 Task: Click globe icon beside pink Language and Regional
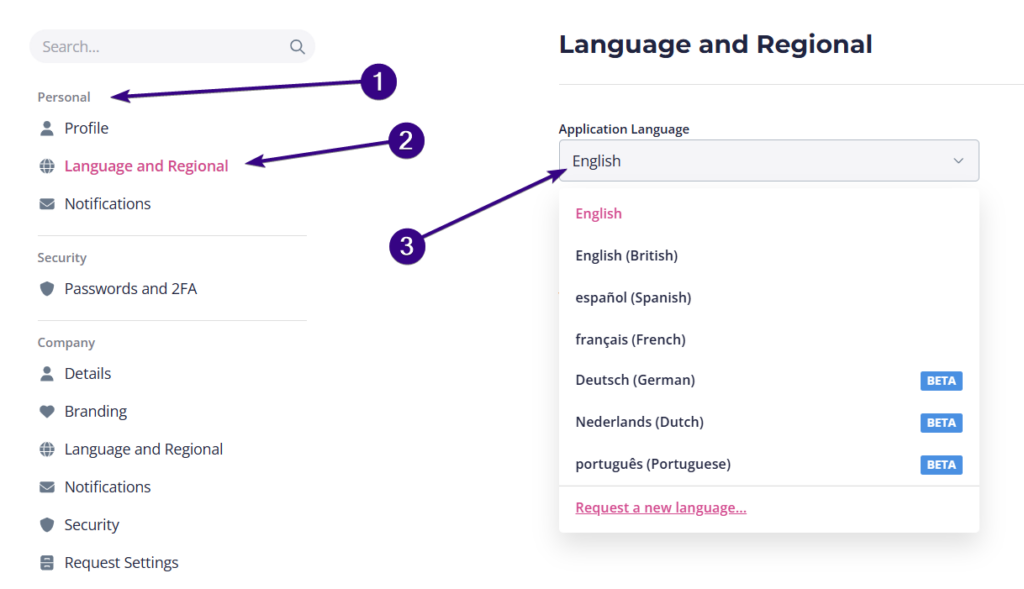click(x=47, y=166)
